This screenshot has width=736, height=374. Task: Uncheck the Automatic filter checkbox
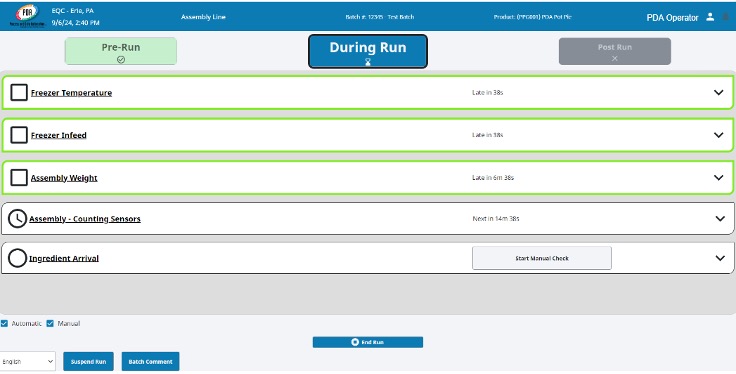[x=4, y=323]
